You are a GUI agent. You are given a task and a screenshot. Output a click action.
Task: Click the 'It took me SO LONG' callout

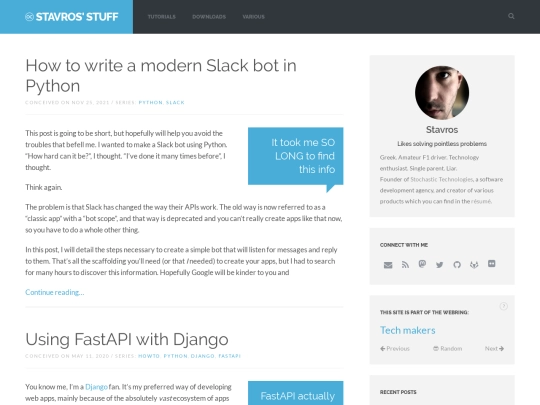(x=295, y=156)
